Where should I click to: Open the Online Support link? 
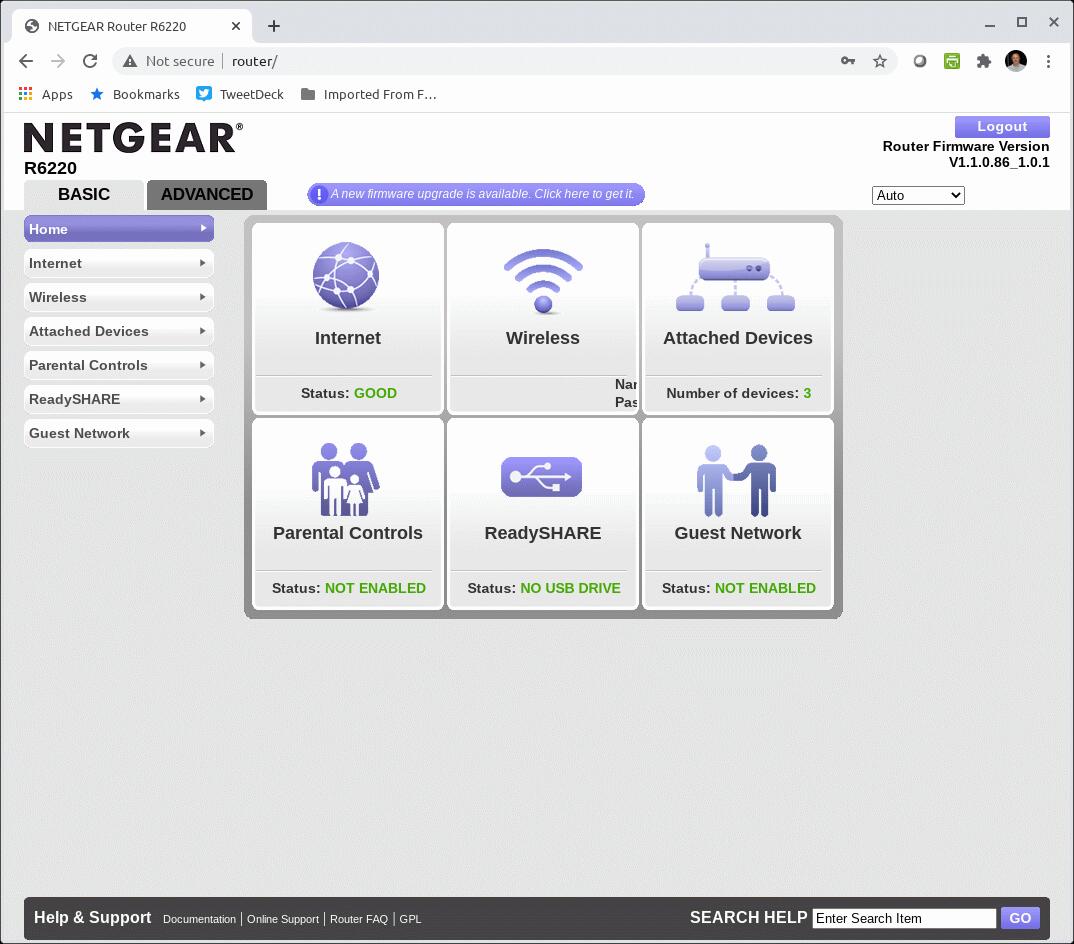[283, 919]
